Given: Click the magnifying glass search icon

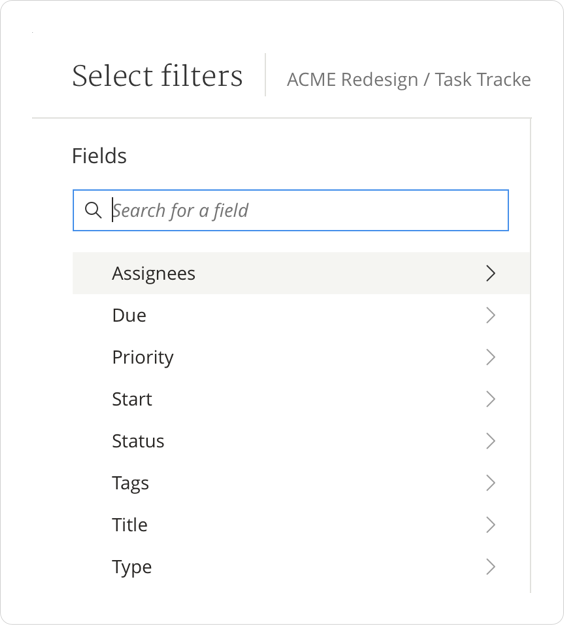Looking at the screenshot, I should [93, 210].
